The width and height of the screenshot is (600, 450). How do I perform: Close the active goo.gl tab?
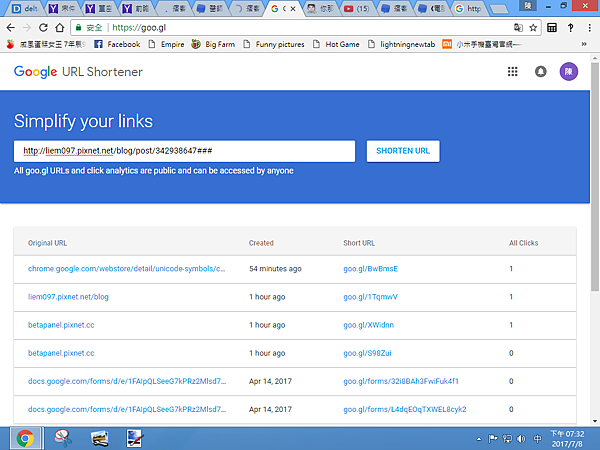point(293,8)
